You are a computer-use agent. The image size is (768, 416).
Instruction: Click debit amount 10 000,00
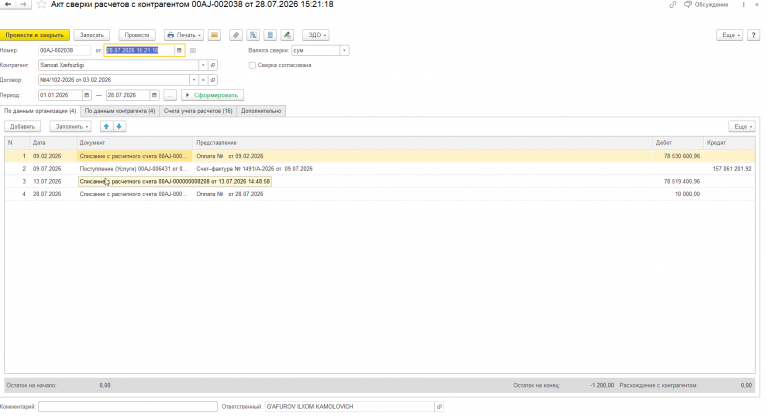pos(687,194)
